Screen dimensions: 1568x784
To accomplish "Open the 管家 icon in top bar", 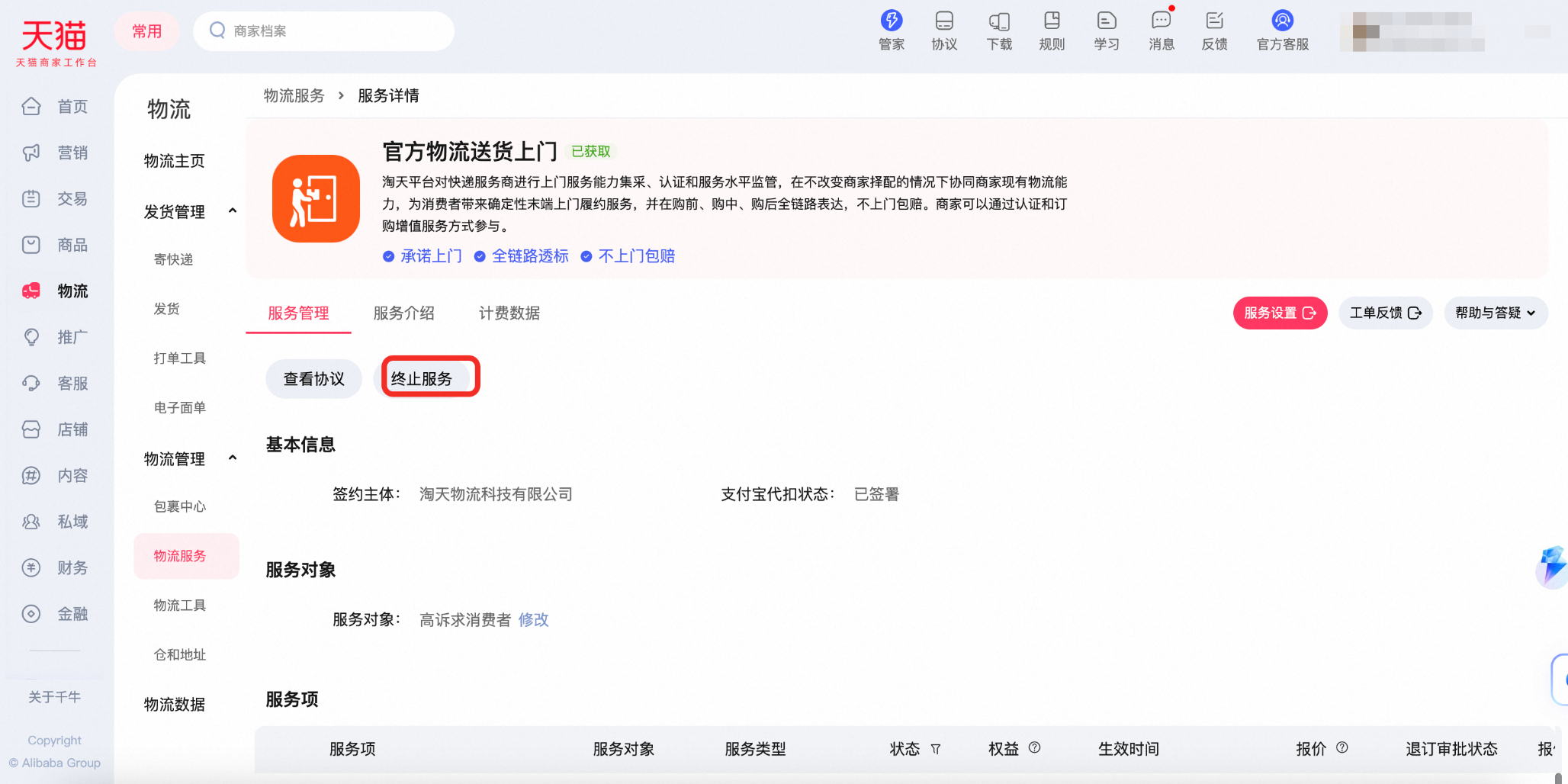I will pos(892,31).
